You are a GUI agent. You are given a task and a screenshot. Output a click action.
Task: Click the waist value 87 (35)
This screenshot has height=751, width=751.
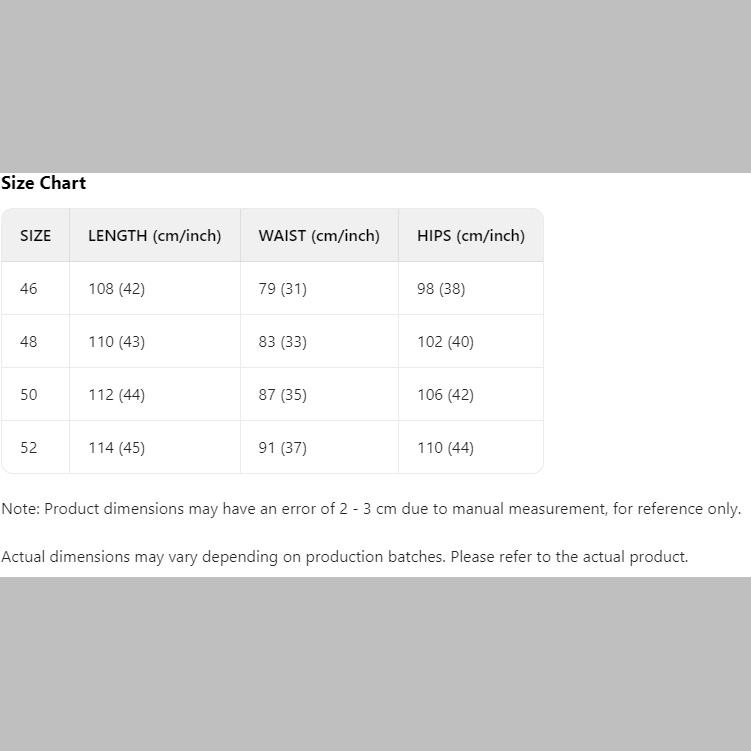pyautogui.click(x=282, y=395)
